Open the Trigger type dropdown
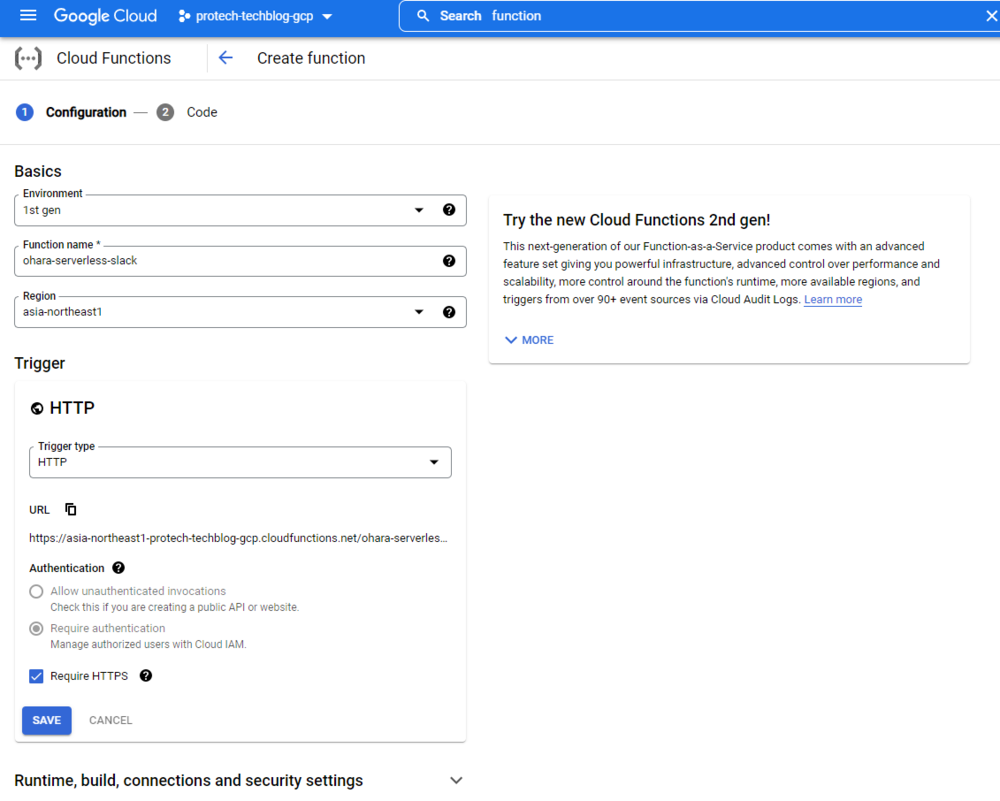Screen dimensions: 1000x801 point(434,462)
